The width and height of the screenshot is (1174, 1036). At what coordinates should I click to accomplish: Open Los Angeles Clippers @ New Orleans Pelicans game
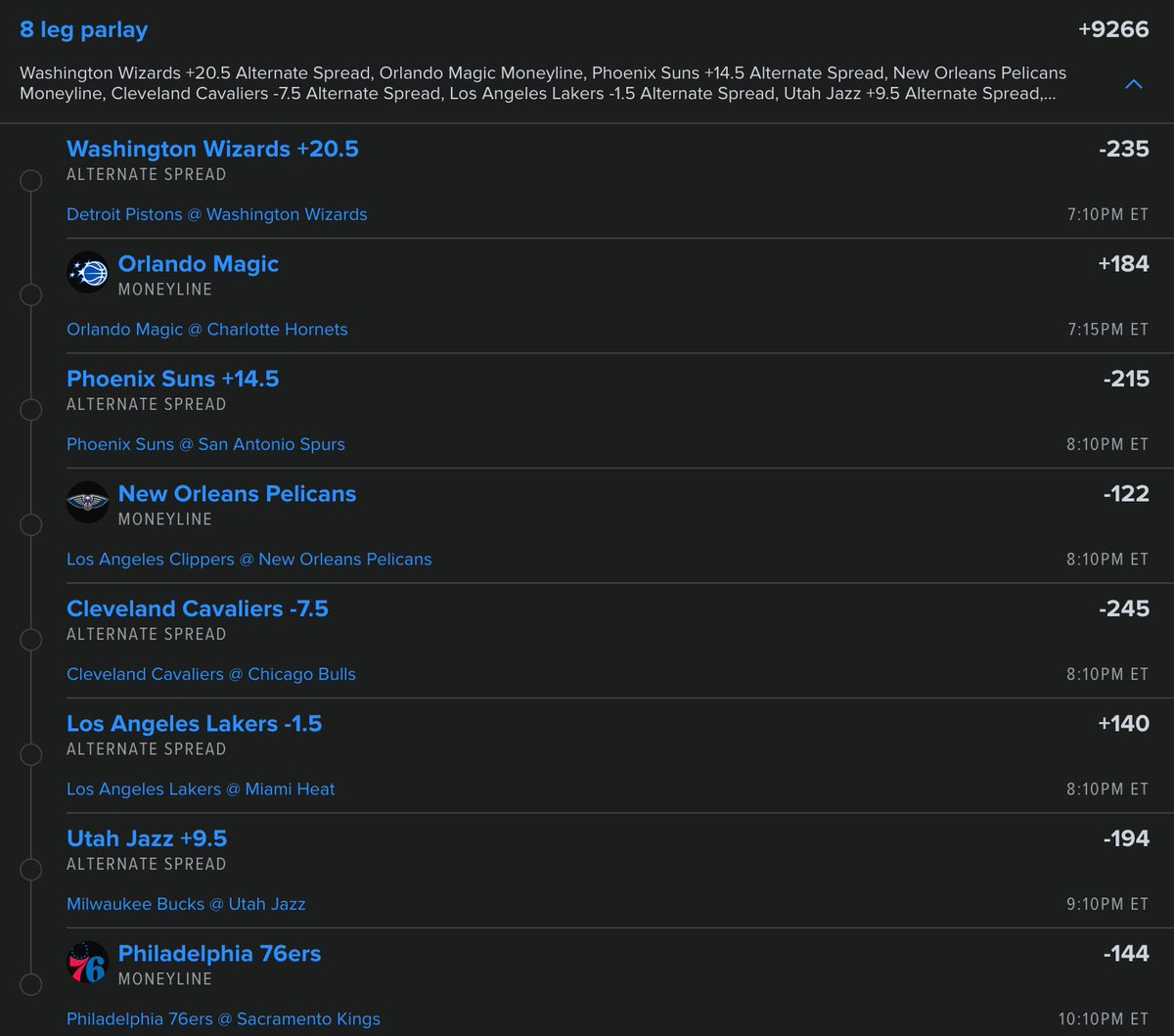[x=249, y=560]
